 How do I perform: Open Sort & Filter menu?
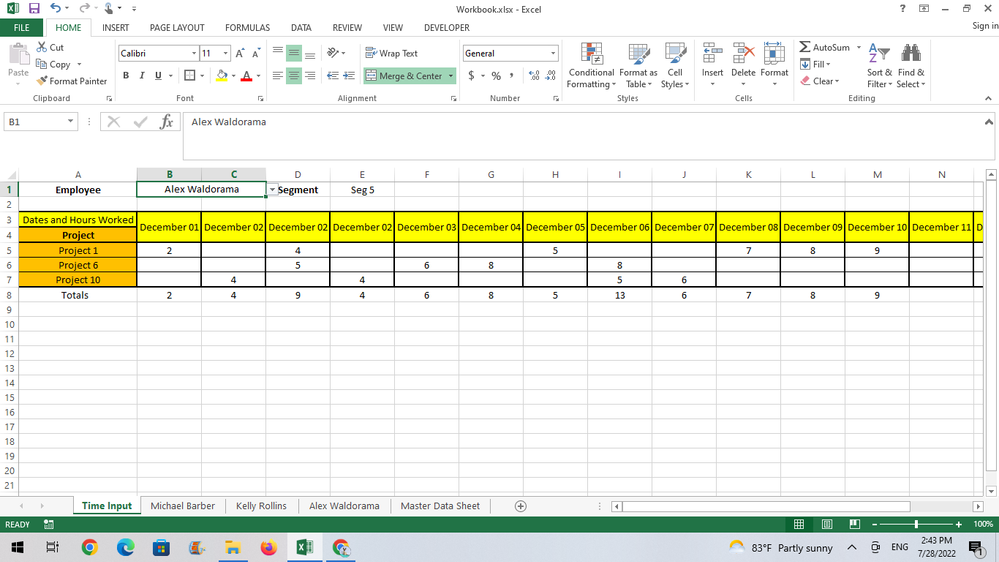point(879,66)
